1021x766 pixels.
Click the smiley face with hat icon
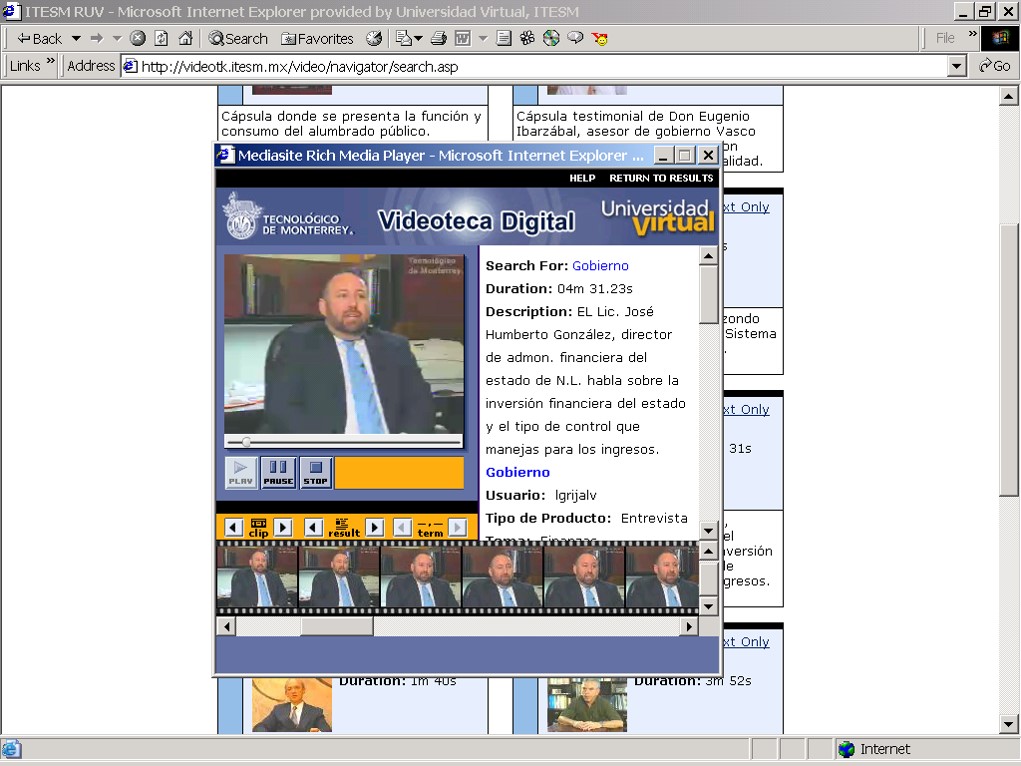coord(600,38)
